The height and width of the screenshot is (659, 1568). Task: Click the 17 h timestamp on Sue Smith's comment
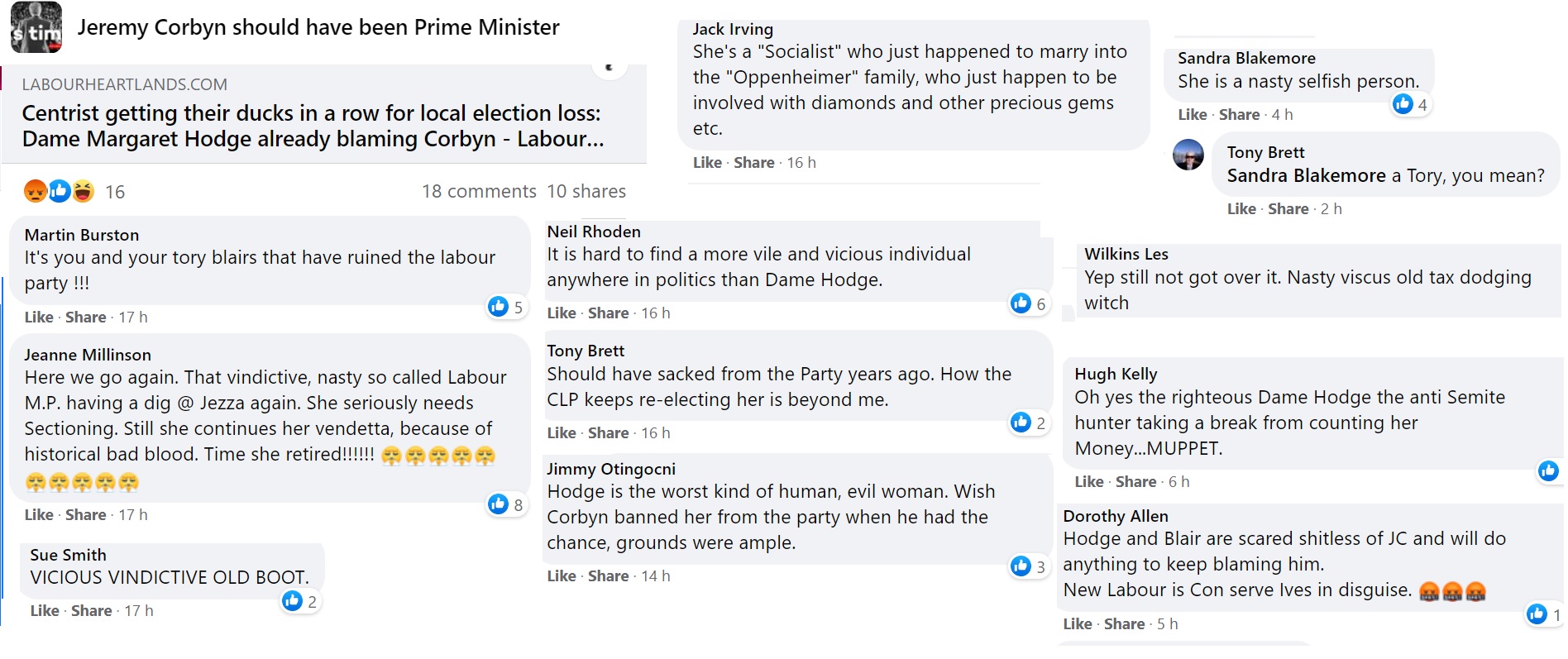[x=139, y=611]
